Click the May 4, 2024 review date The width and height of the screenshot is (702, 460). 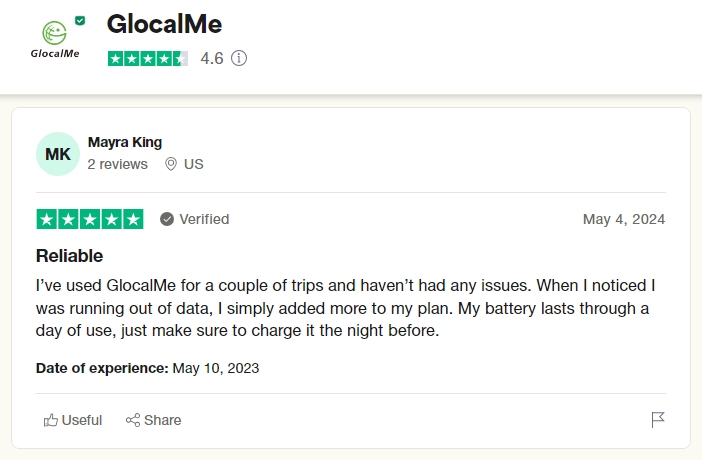[x=623, y=219]
